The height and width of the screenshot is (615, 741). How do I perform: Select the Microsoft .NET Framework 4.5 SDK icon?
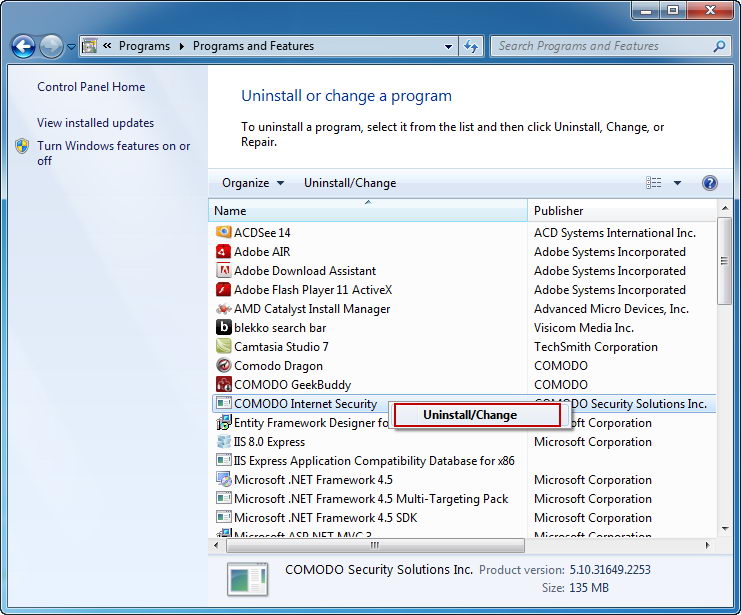point(224,517)
